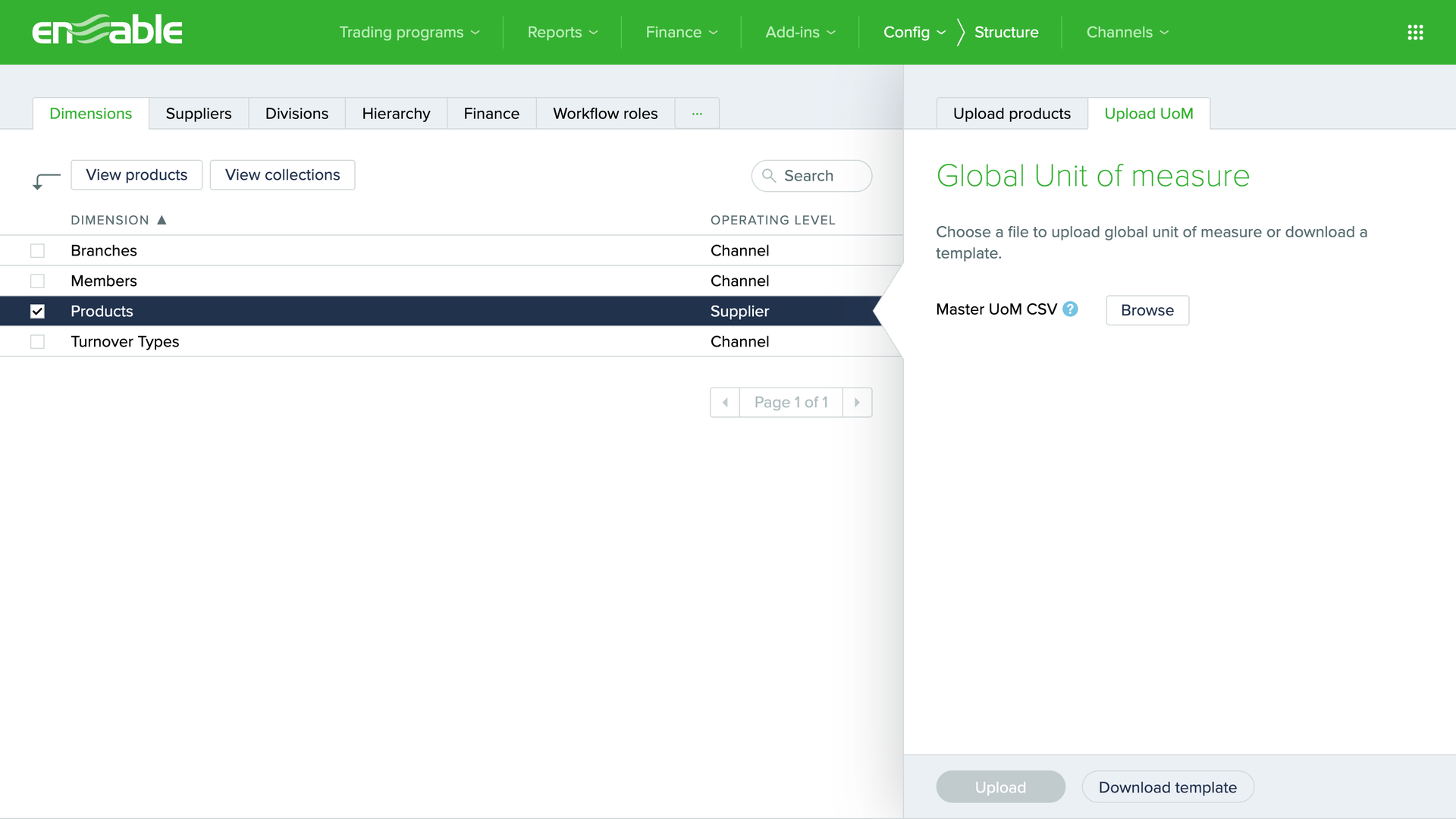Click the previous page arrow icon
Viewport: 1456px width, 819px height.
point(725,402)
